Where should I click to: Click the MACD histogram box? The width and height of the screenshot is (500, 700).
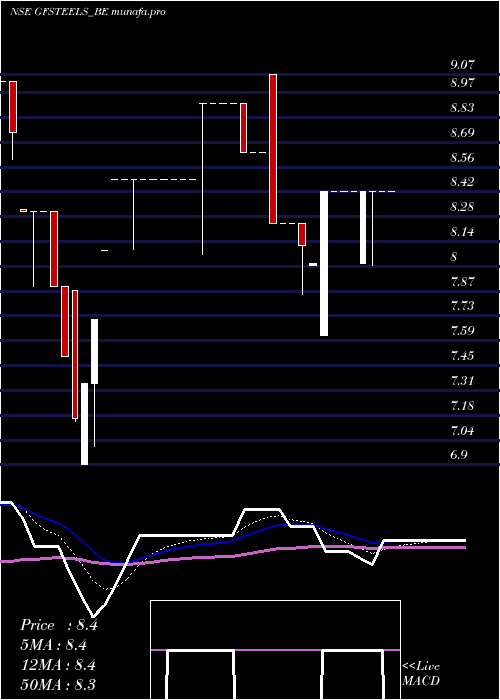[x=275, y=650]
